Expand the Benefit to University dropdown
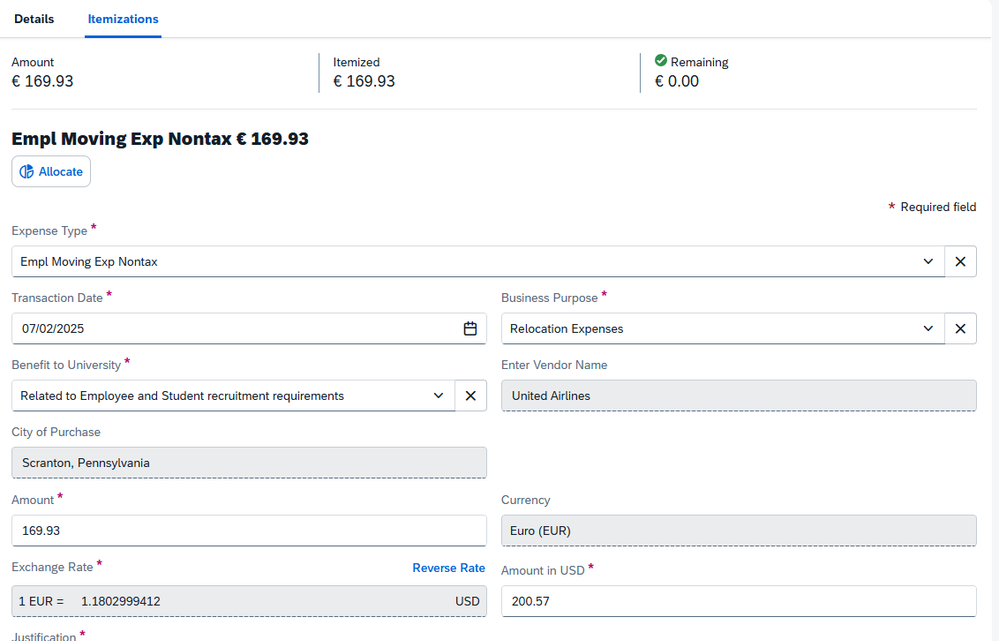Viewport: 999px width, 641px height. tap(438, 396)
